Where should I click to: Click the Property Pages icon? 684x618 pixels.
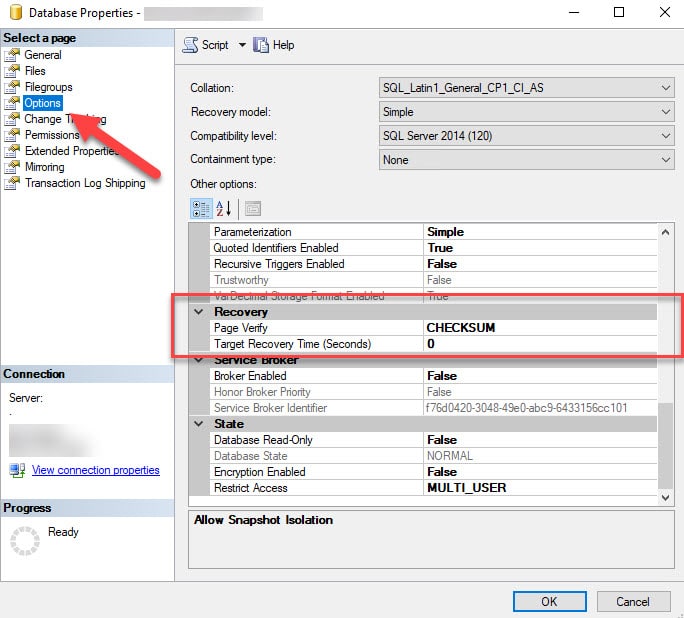(253, 209)
